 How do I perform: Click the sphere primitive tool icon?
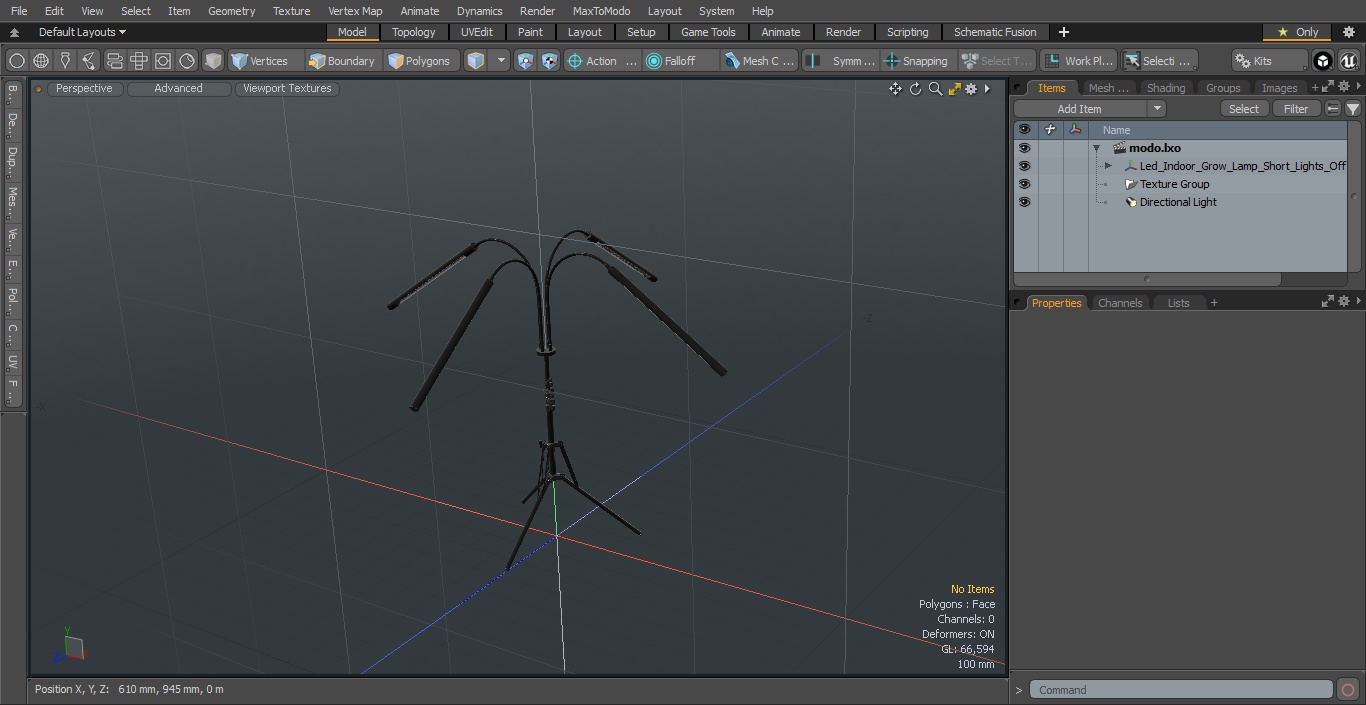16,61
